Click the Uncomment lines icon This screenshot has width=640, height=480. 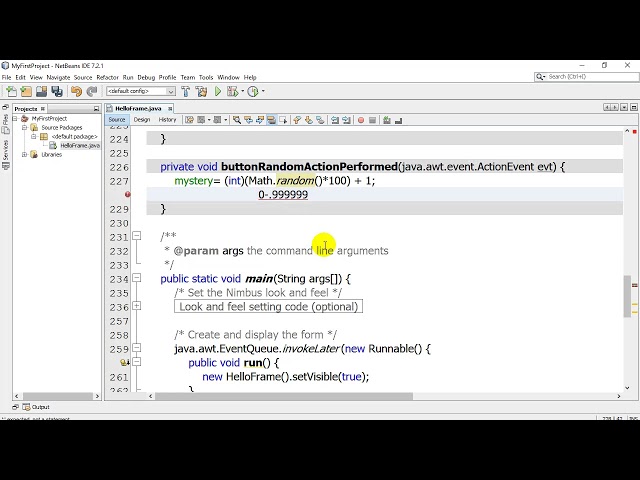[x=398, y=120]
